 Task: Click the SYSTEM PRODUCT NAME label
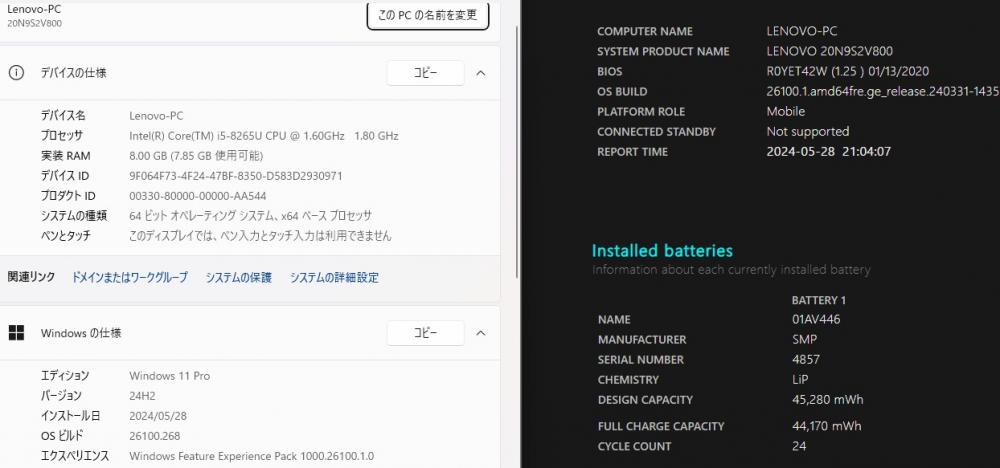(663, 52)
